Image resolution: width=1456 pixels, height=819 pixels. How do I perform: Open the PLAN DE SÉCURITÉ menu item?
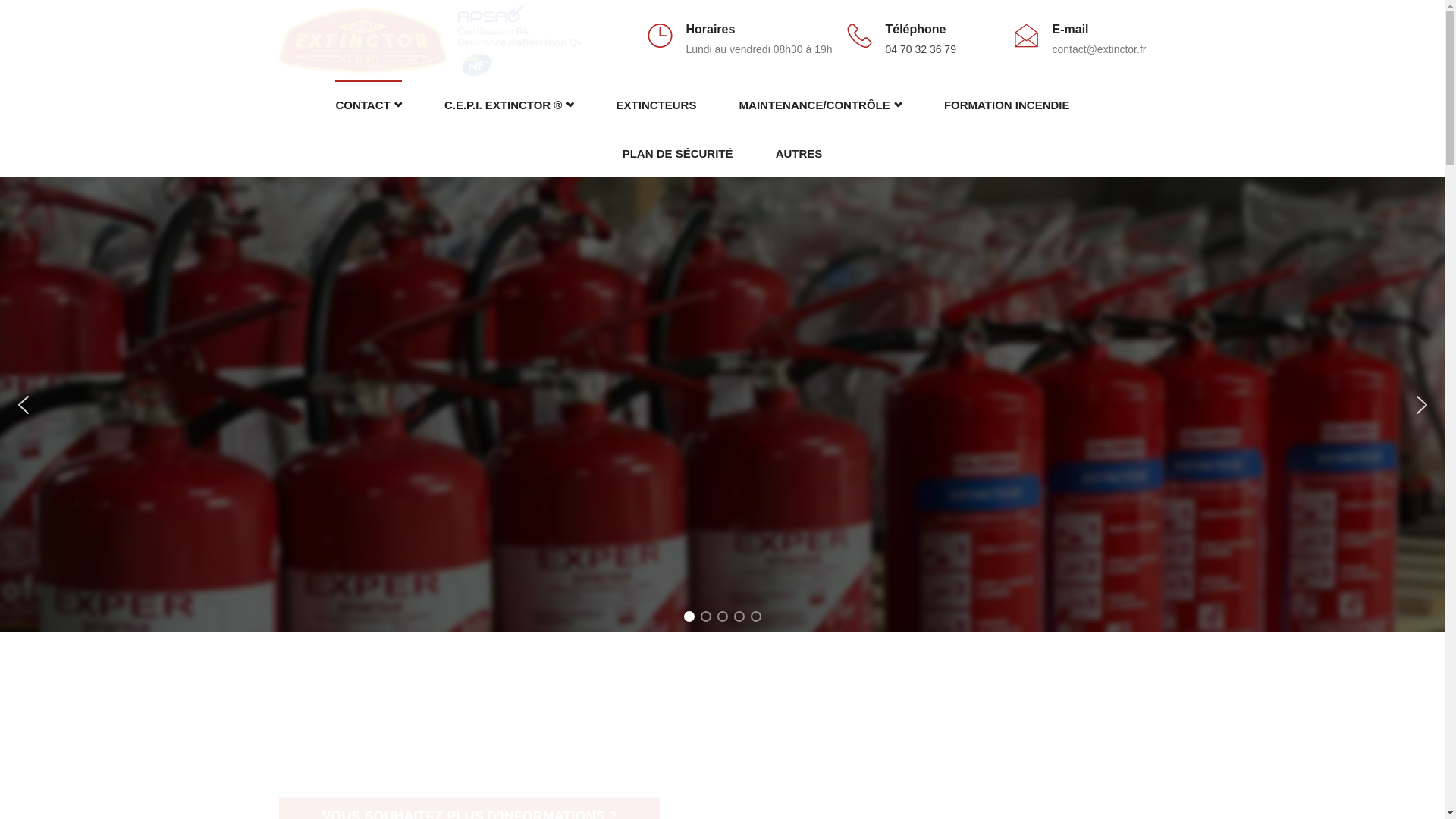[x=677, y=154]
